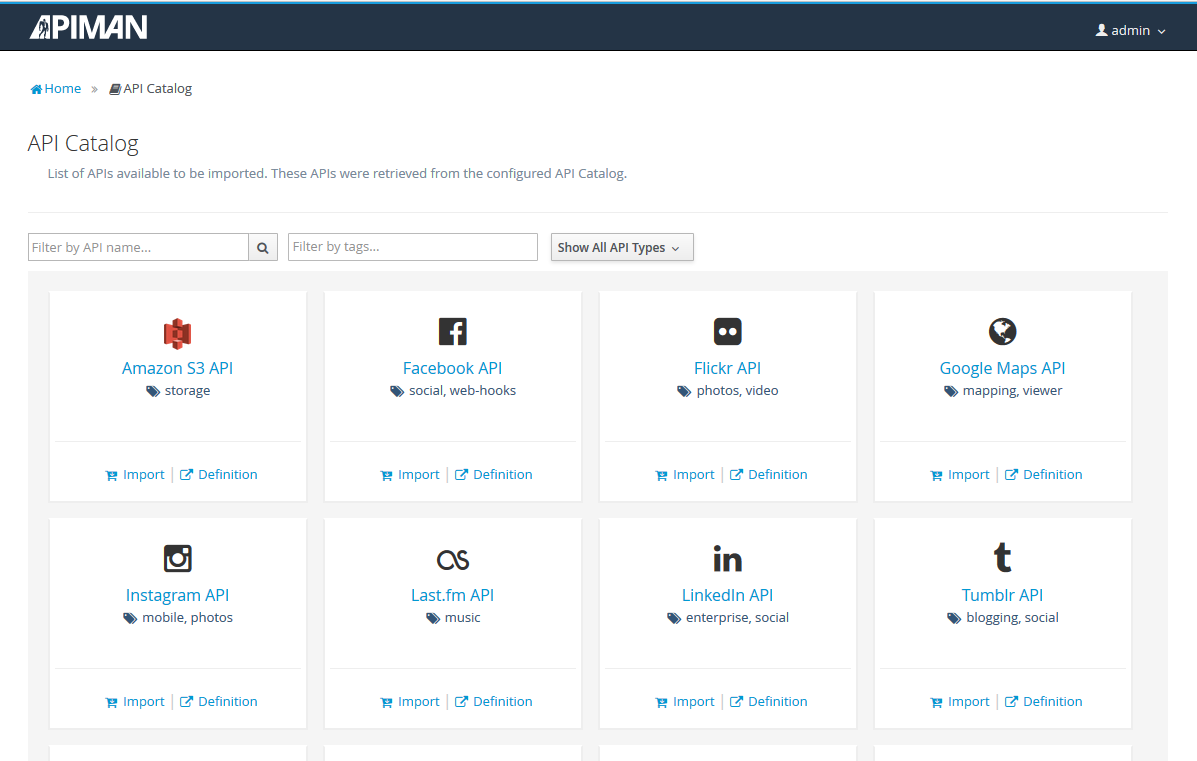Click the 'mobile, photos' tag text
The image size is (1197, 761).
click(x=188, y=618)
